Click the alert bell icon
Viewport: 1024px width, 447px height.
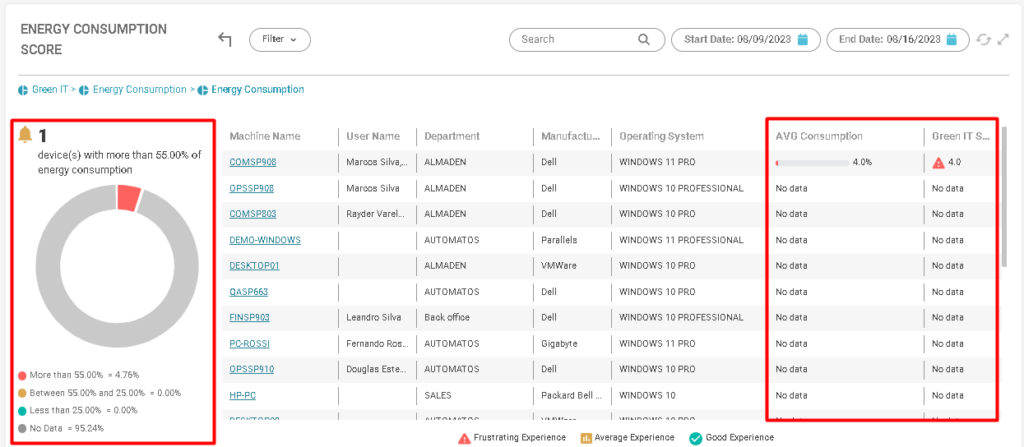point(26,135)
